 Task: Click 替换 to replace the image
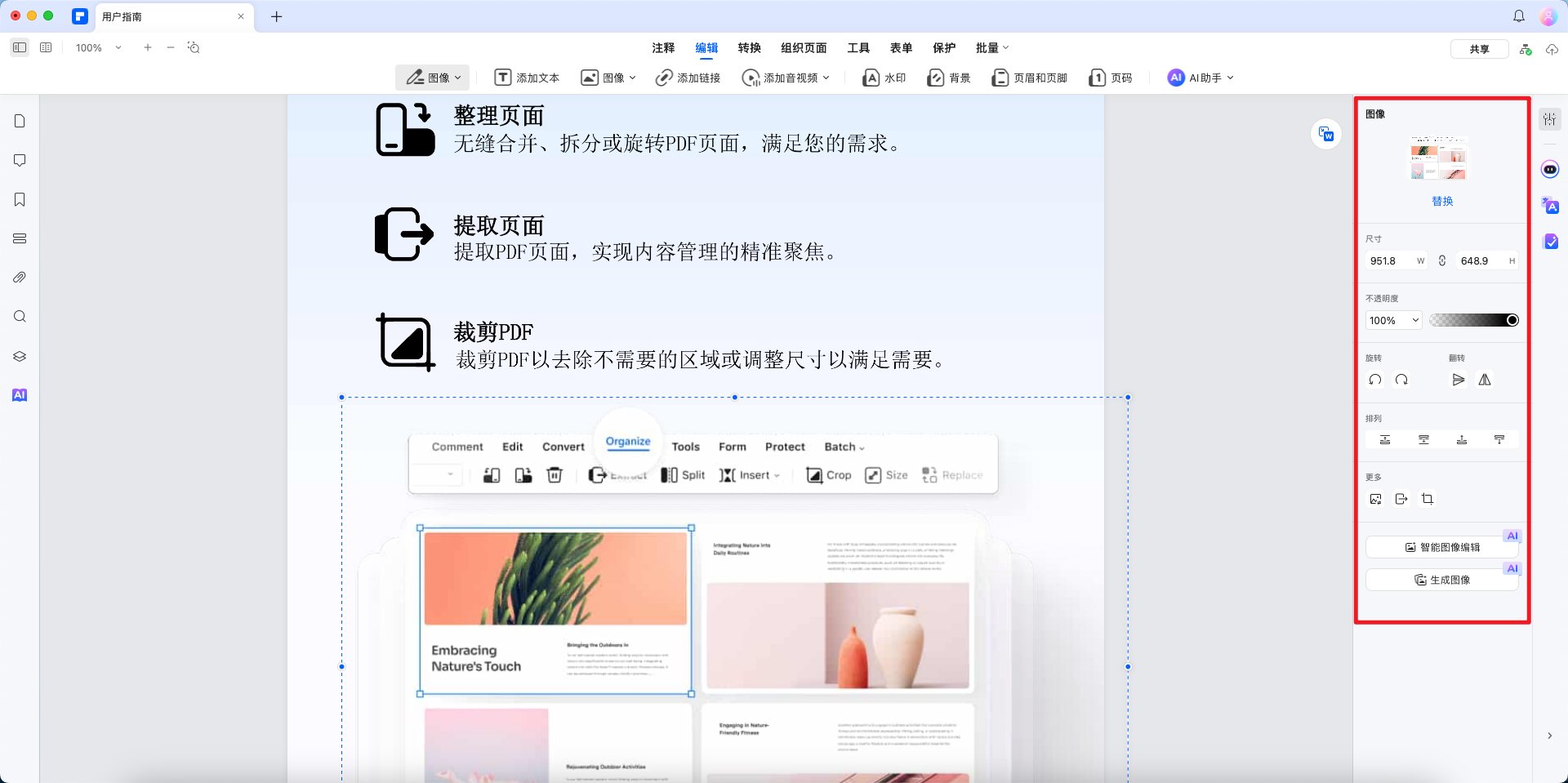(1442, 201)
